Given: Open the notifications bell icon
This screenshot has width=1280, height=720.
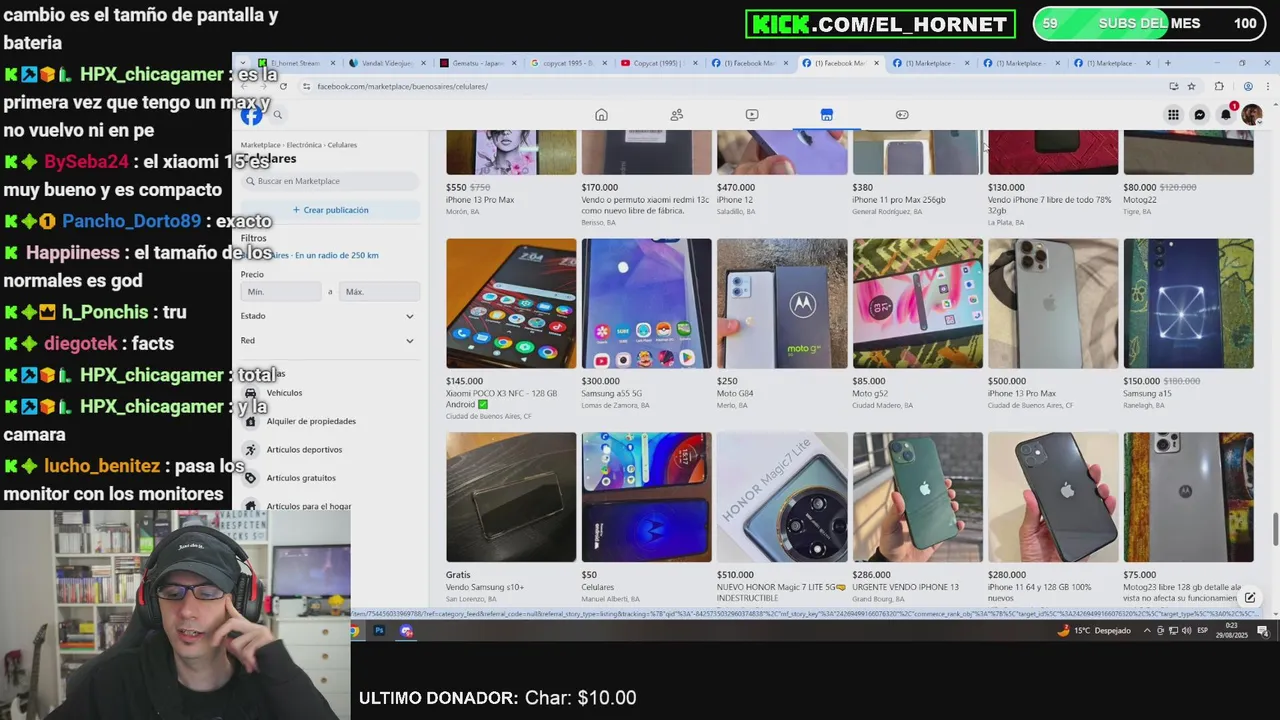Looking at the screenshot, I should coord(1226,115).
